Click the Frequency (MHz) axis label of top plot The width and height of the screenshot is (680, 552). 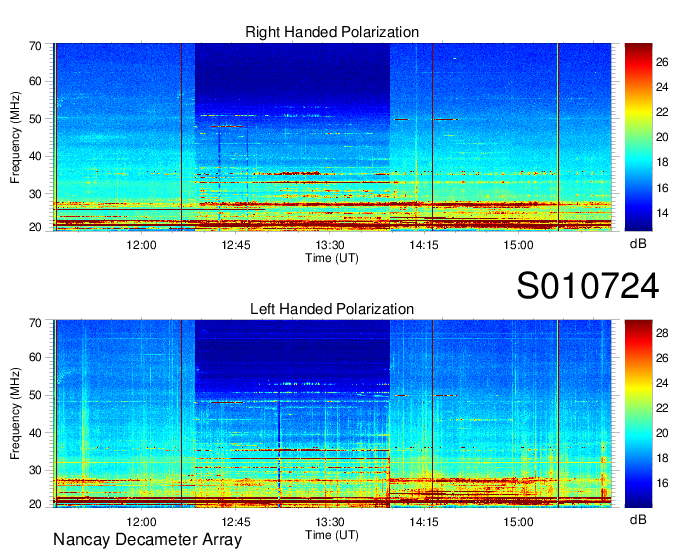coord(15,137)
